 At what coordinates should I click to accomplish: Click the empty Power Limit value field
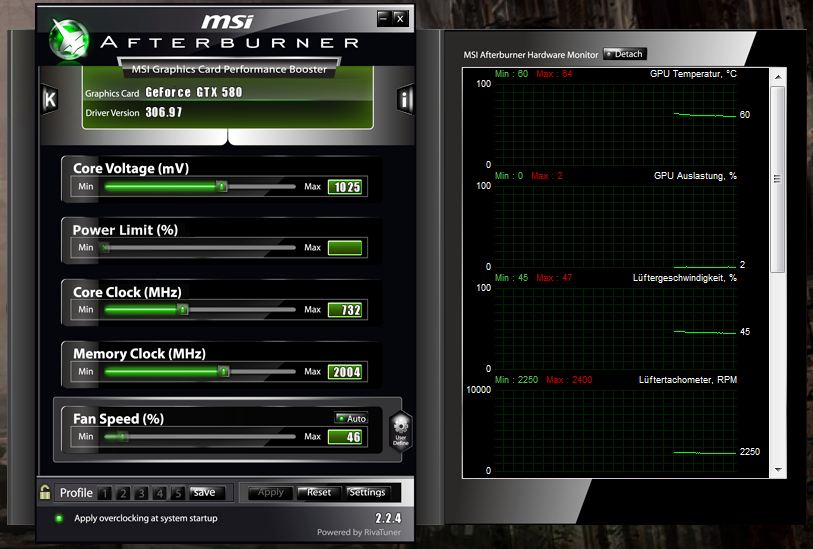tap(345, 248)
